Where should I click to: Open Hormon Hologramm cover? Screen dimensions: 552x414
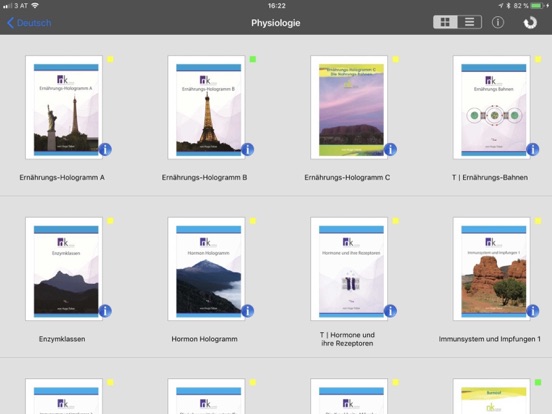click(x=206, y=269)
